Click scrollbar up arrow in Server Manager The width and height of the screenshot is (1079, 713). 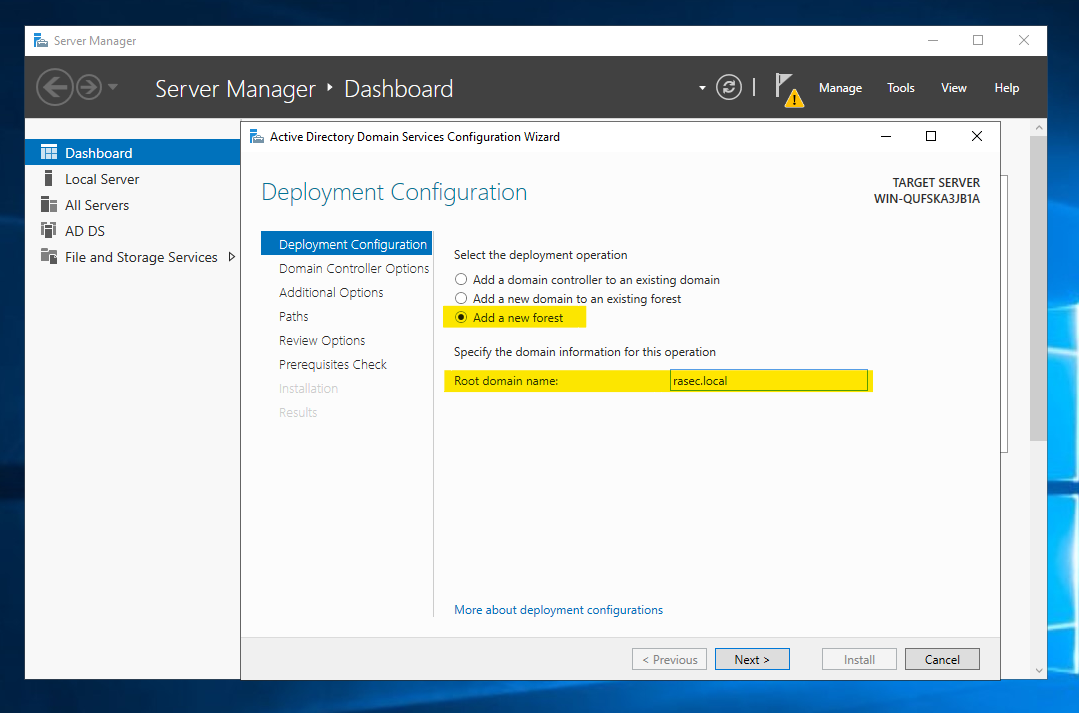point(1038,127)
